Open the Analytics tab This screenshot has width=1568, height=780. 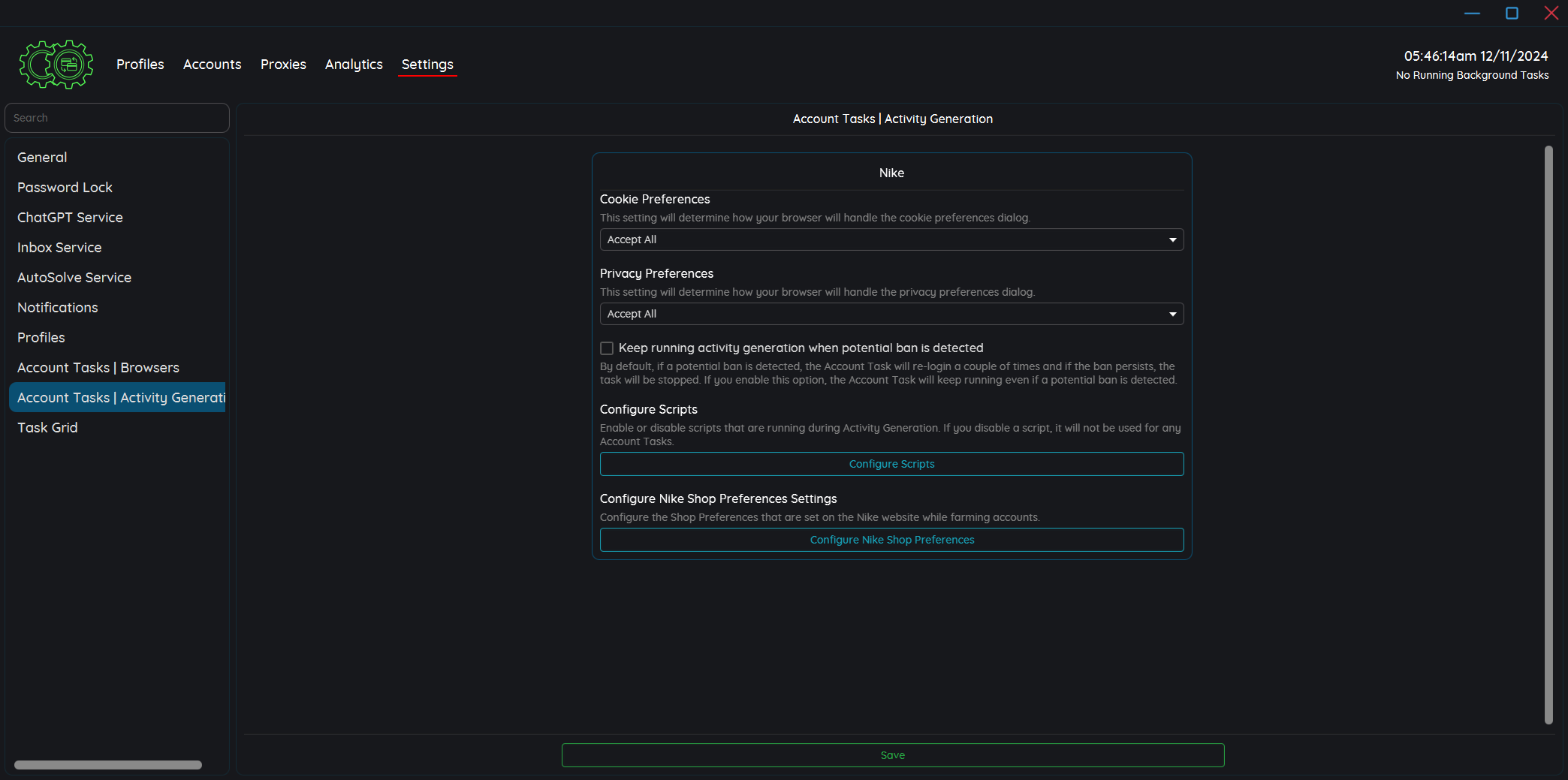354,65
